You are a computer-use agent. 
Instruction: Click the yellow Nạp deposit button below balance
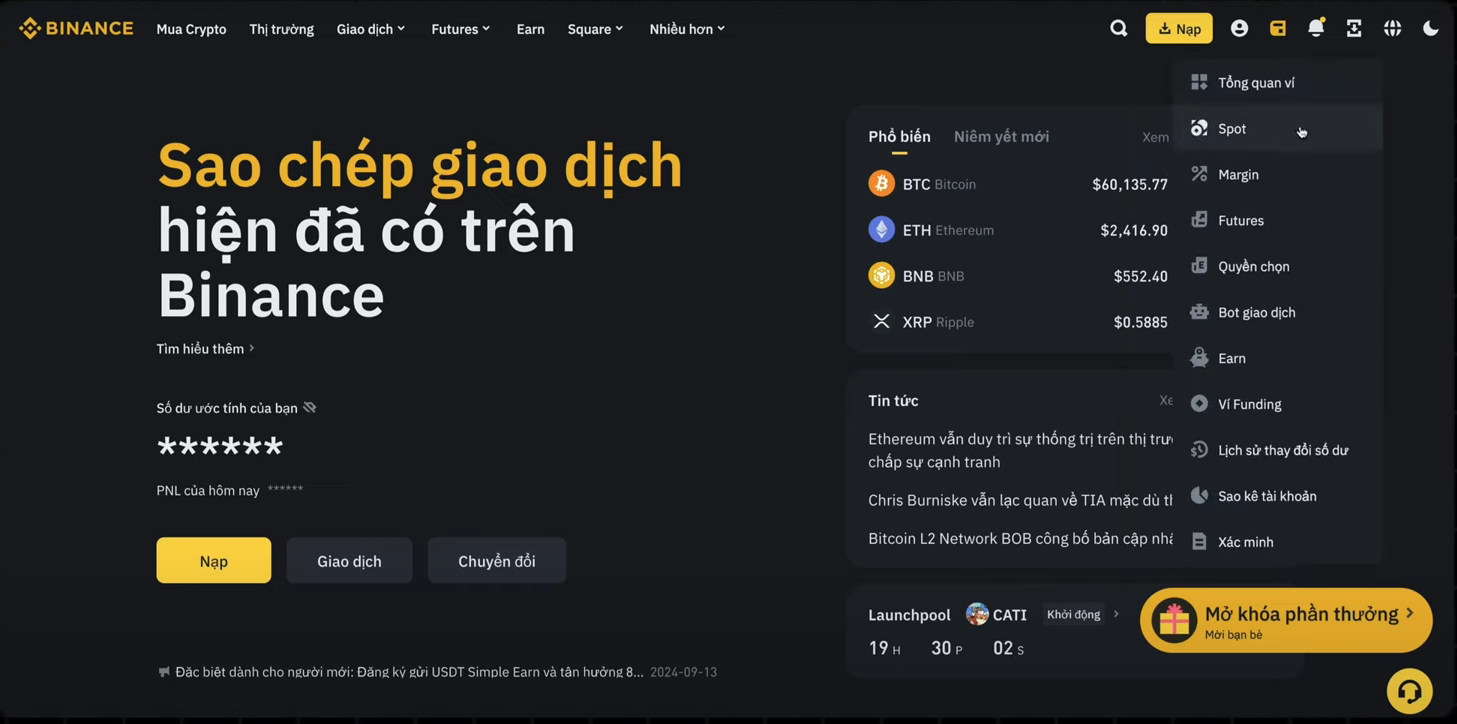pyautogui.click(x=213, y=561)
